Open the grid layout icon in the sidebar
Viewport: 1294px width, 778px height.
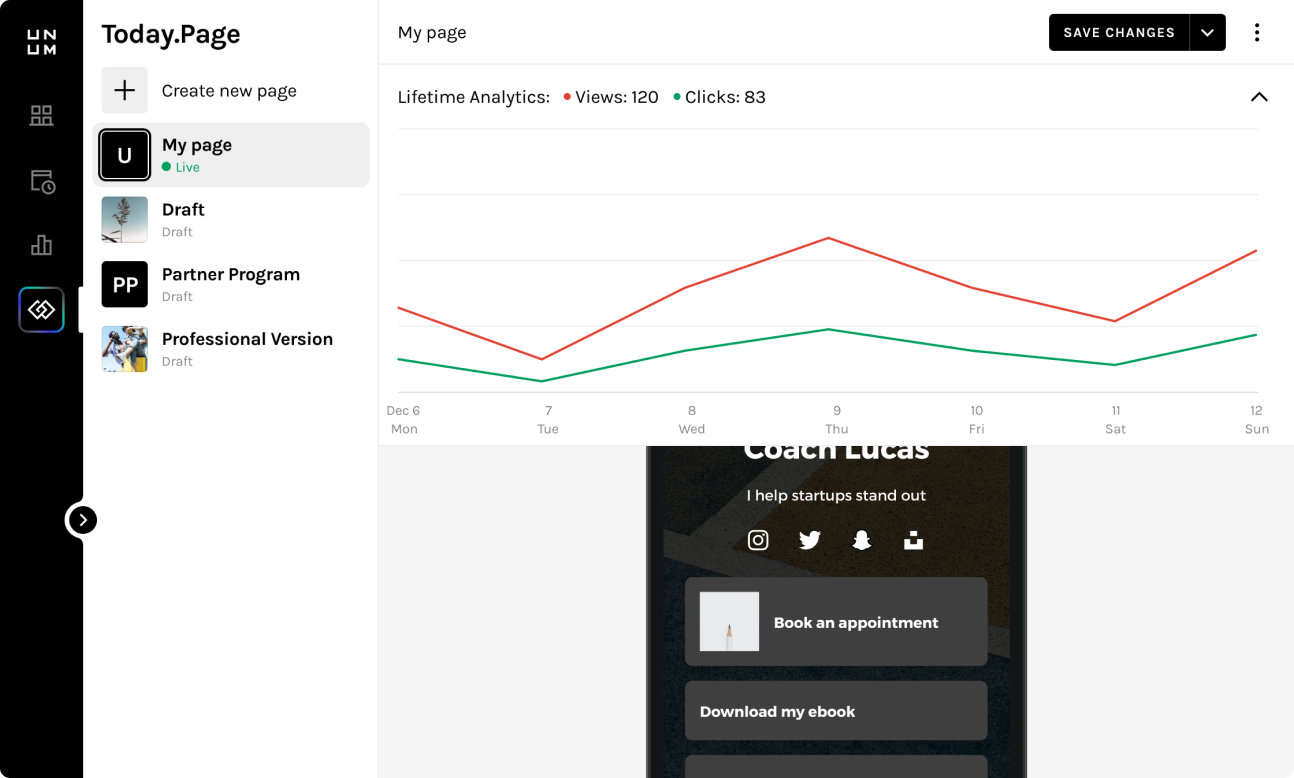(x=41, y=115)
